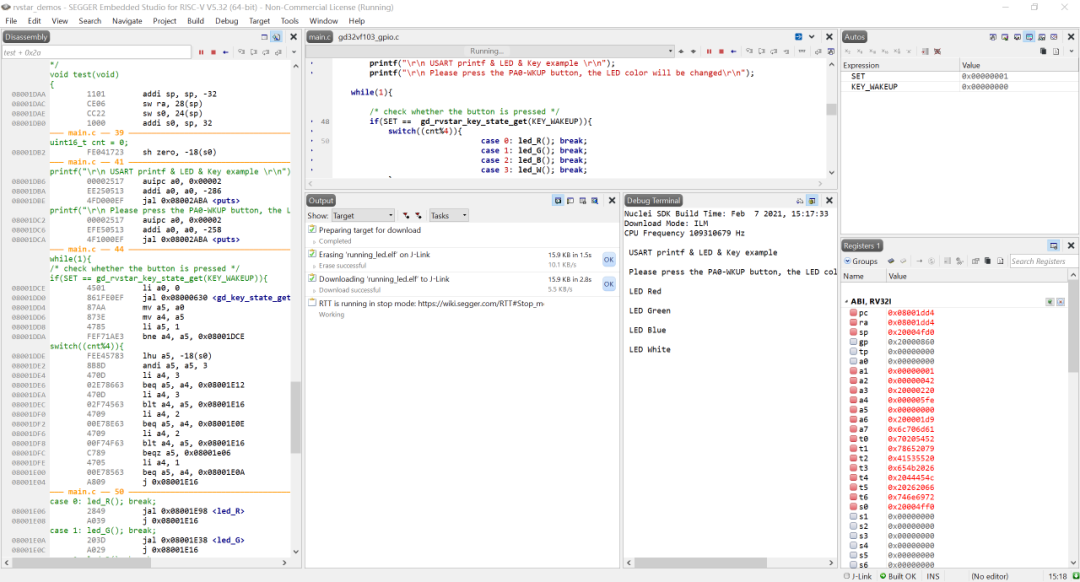Click OK for Downloading running_led.elf task
1080x582 pixels.
(609, 284)
